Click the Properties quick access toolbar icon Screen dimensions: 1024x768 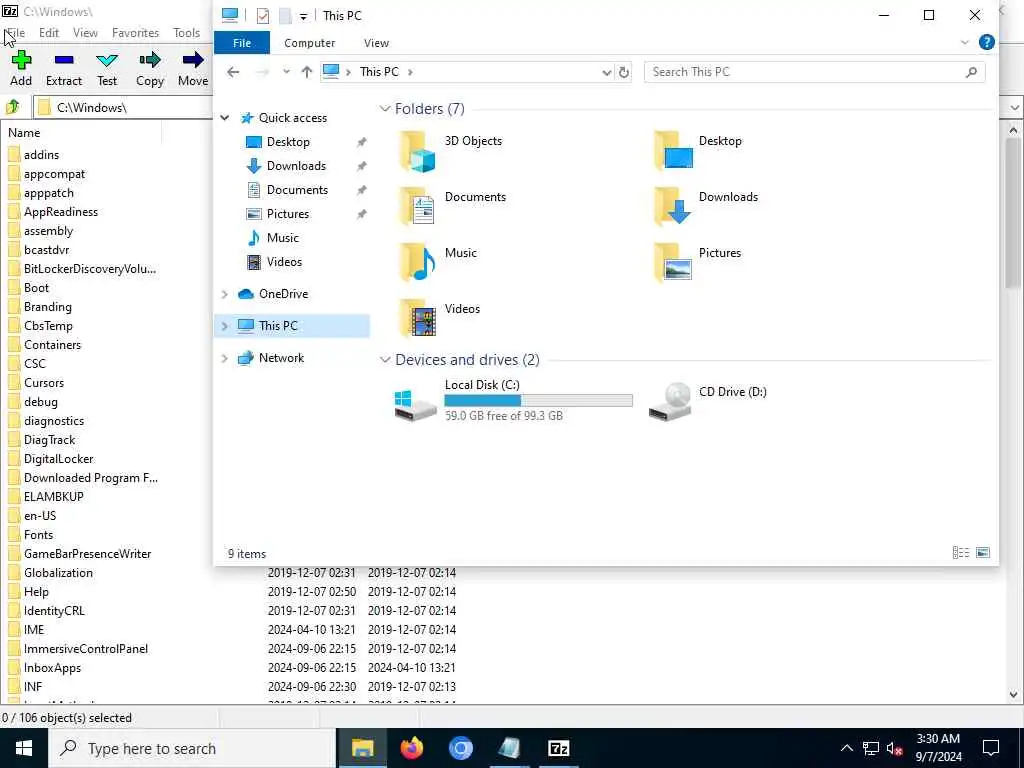(x=263, y=16)
